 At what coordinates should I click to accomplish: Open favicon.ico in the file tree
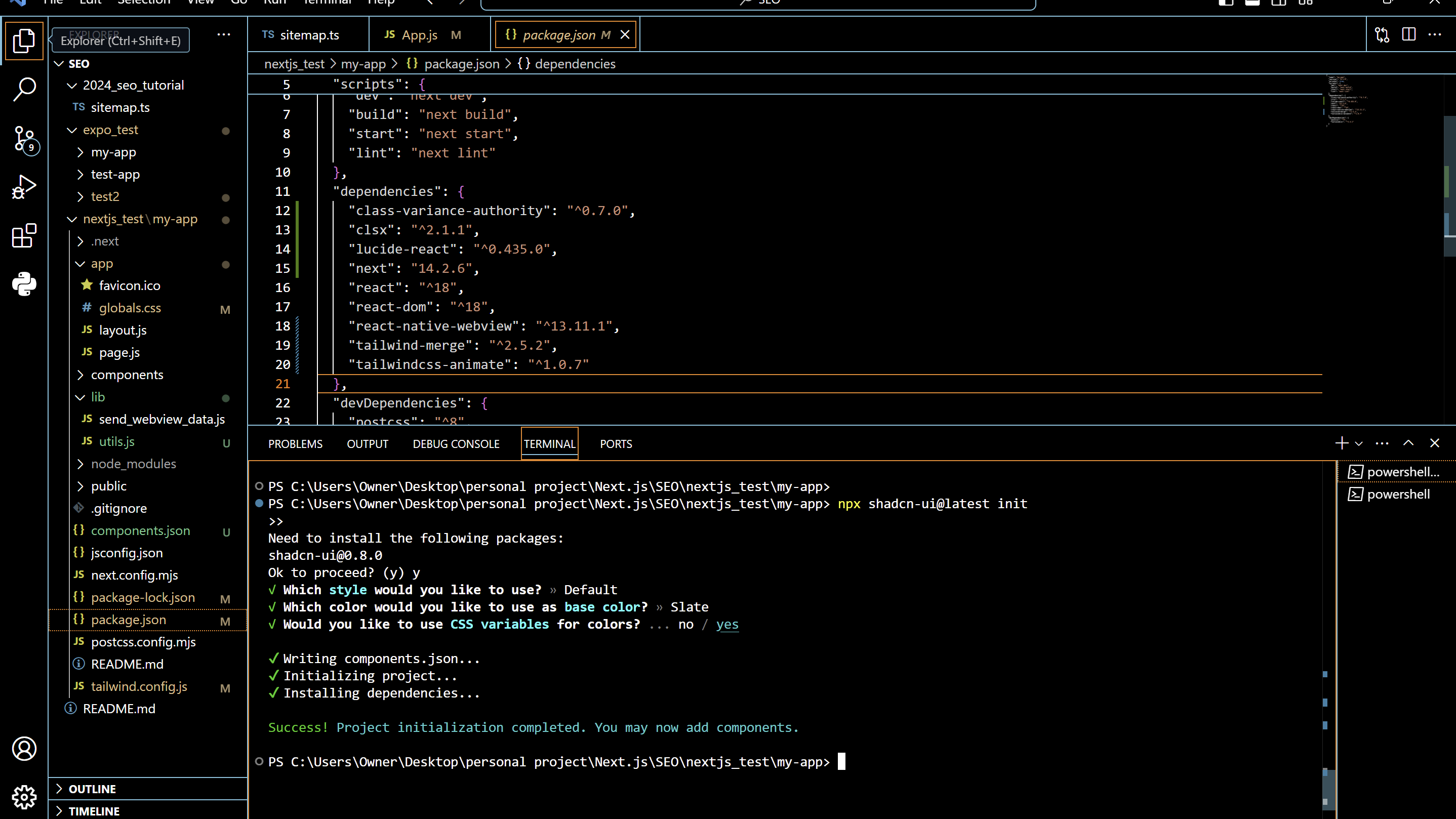(148, 286)
